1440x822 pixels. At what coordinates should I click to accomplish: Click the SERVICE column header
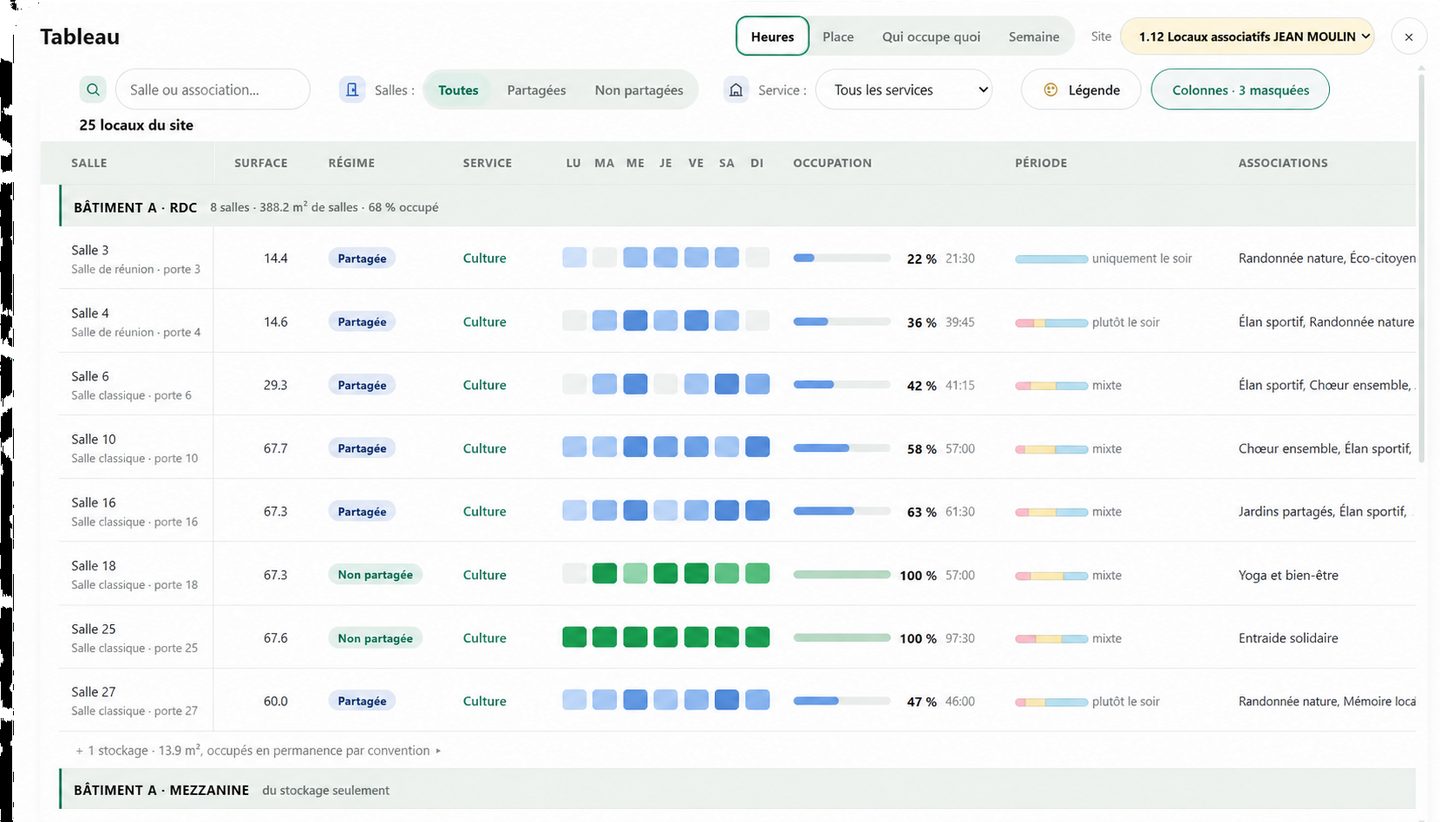click(x=487, y=163)
